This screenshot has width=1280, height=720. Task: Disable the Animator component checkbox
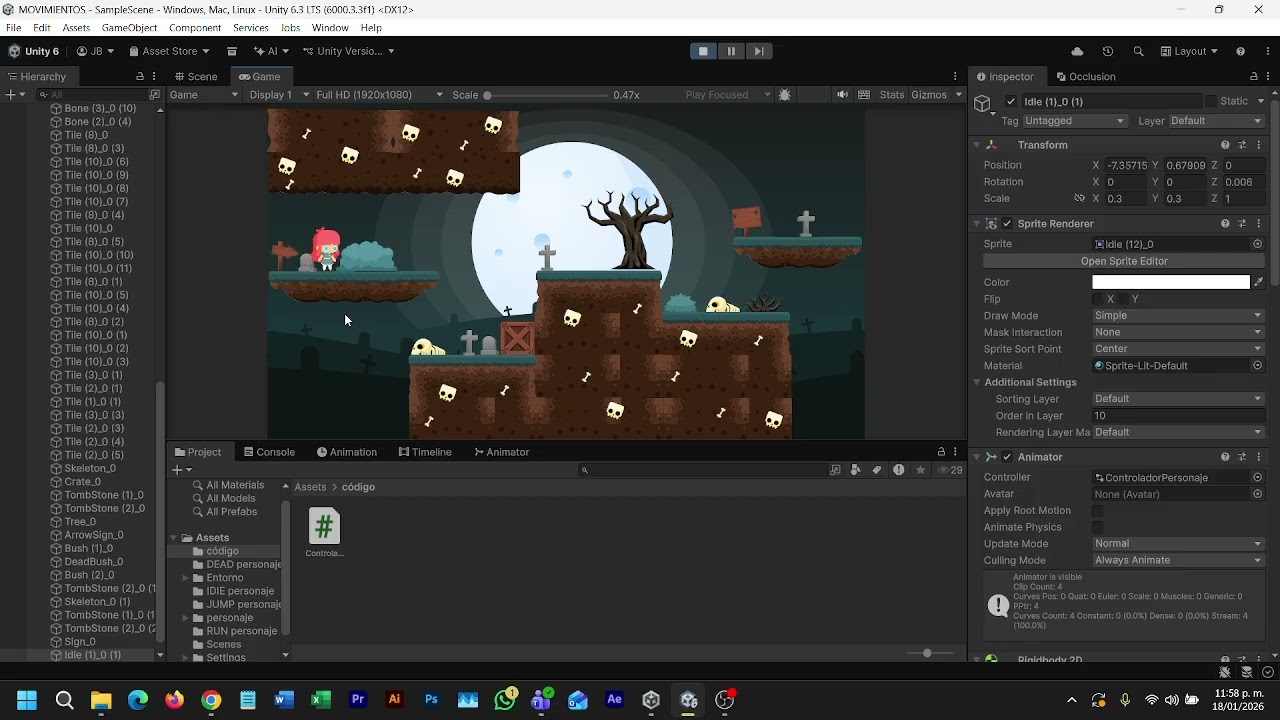tap(1007, 457)
